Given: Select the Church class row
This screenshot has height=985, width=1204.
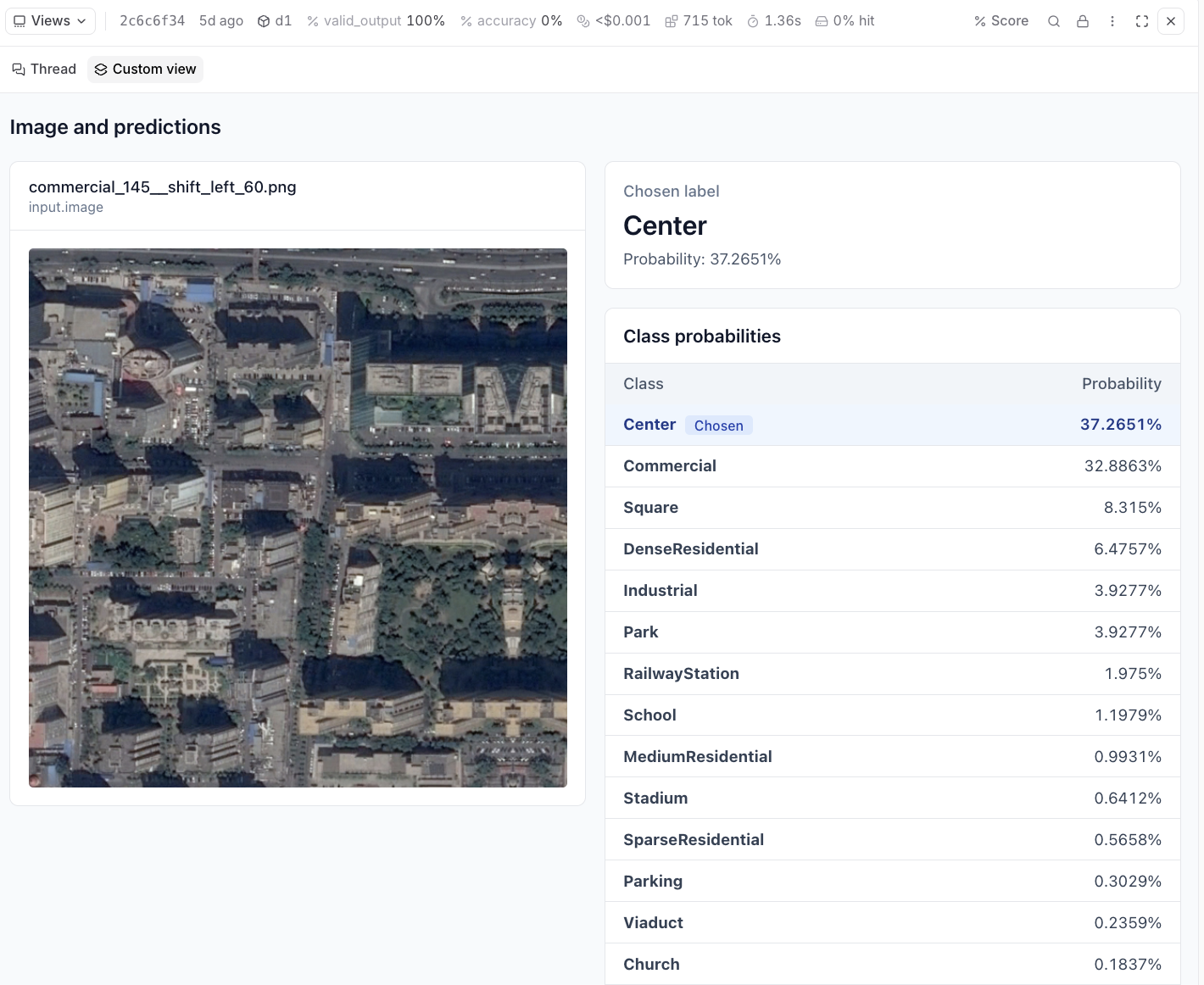Looking at the screenshot, I should (x=892, y=965).
